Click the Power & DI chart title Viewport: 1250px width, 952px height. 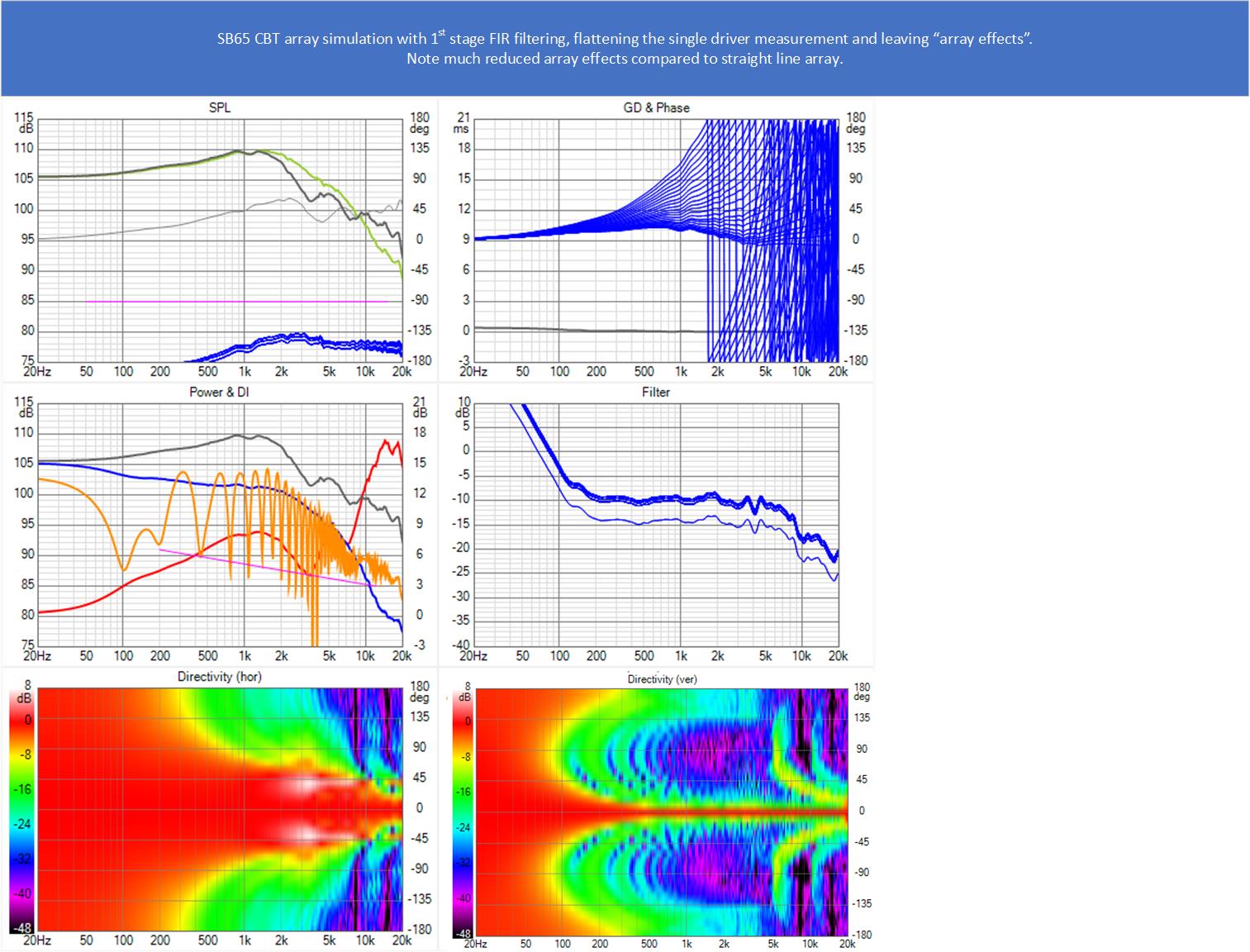(x=219, y=392)
